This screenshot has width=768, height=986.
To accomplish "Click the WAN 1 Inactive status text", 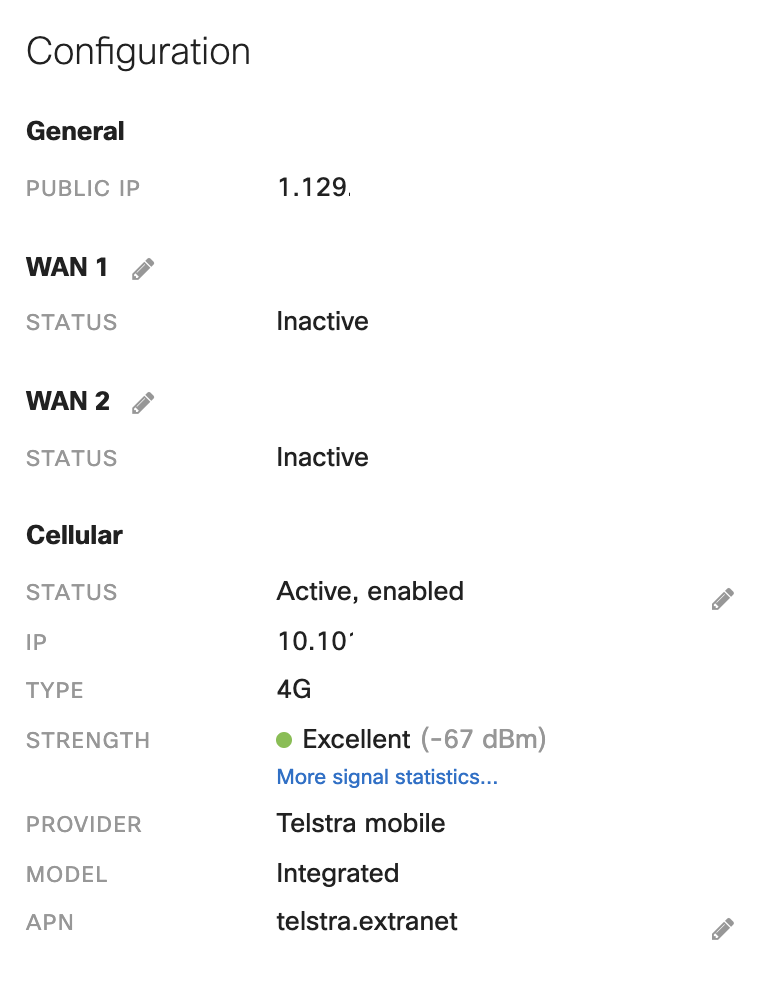I will [x=322, y=321].
